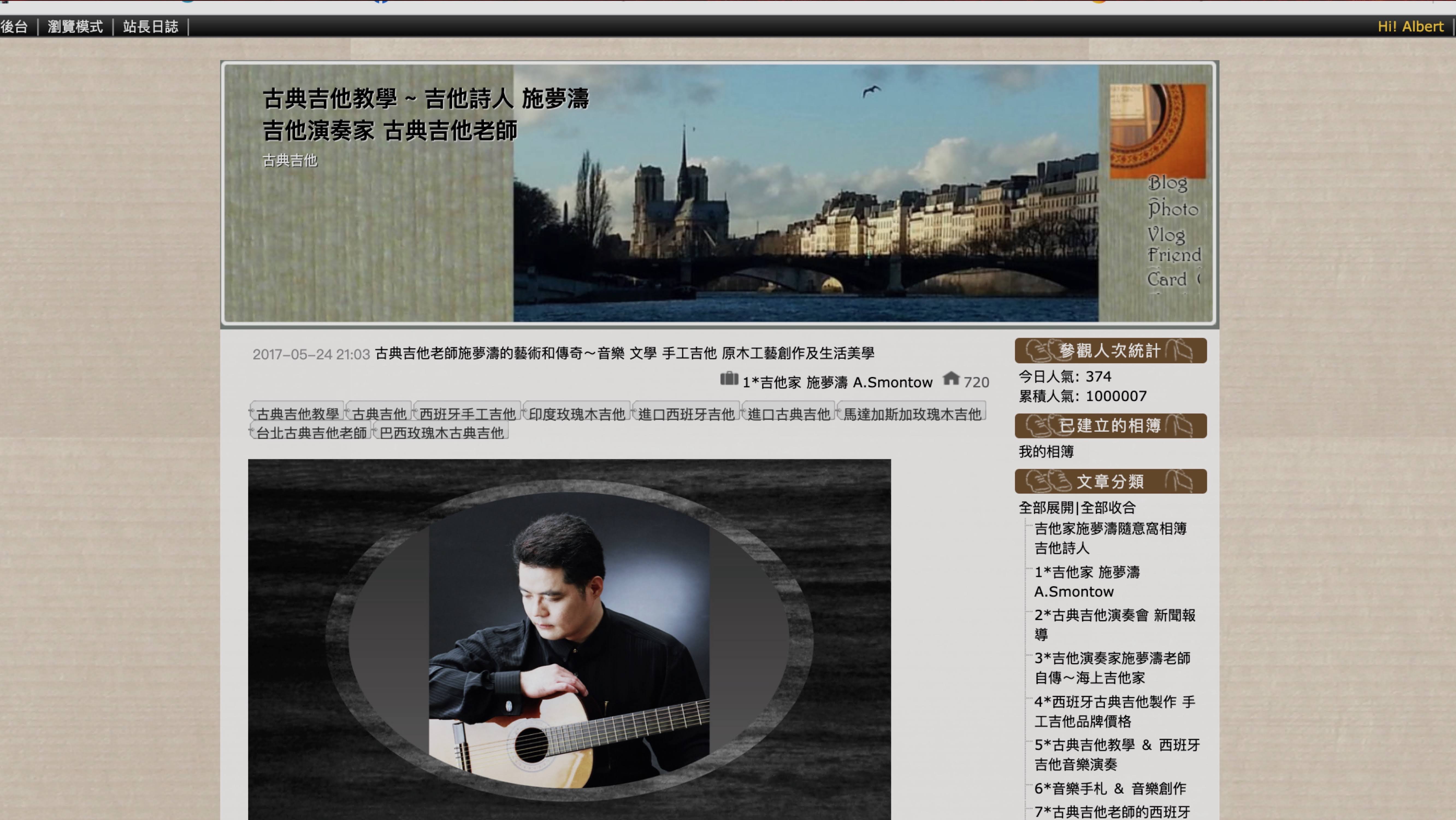Switch to 瀏覽模式 in the top bar
This screenshot has width=1456, height=820.
pyautogui.click(x=75, y=27)
